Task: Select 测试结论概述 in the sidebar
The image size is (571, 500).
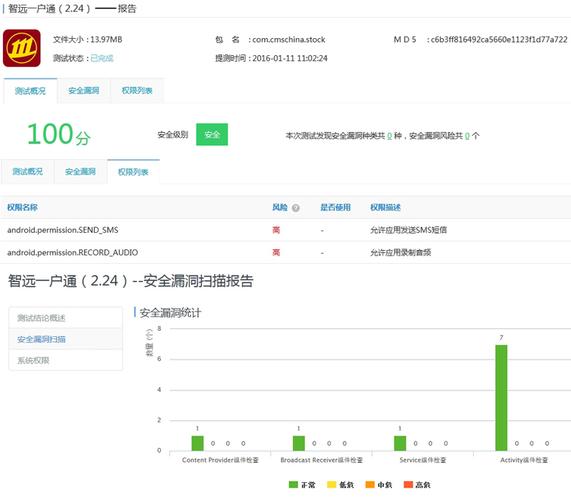Action: [x=66, y=318]
